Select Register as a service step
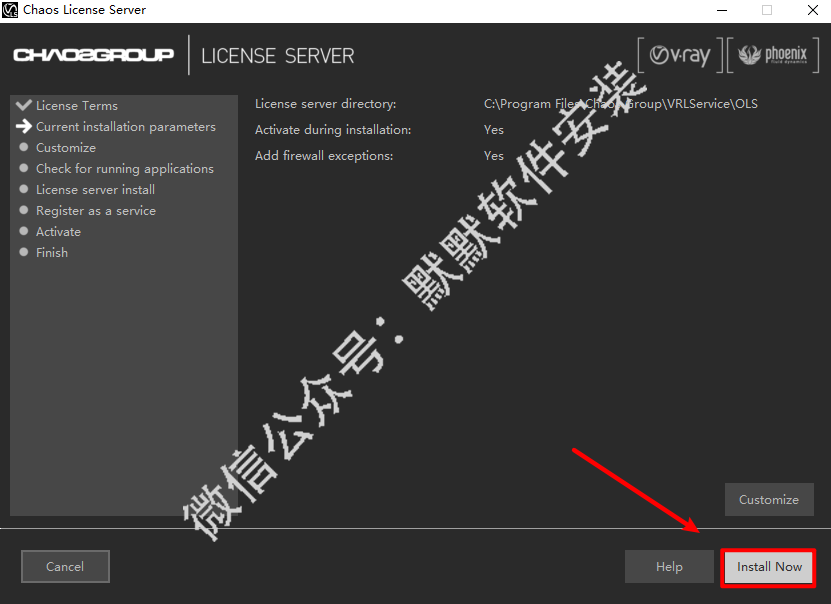This screenshot has width=831, height=604. pos(96,211)
